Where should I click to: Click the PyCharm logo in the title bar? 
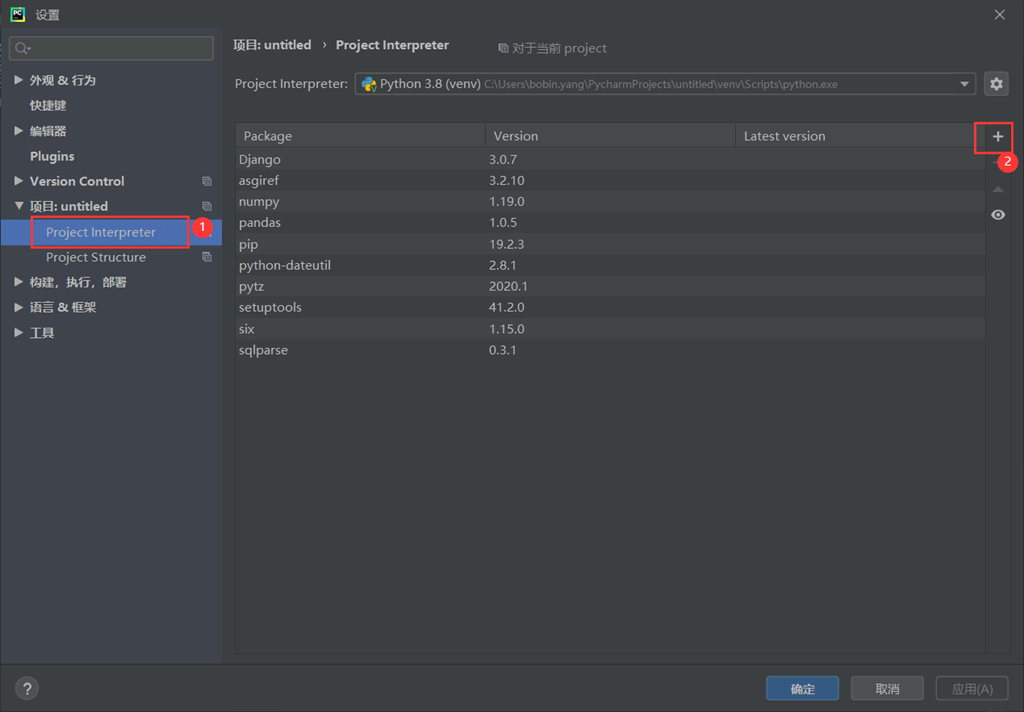click(x=18, y=14)
